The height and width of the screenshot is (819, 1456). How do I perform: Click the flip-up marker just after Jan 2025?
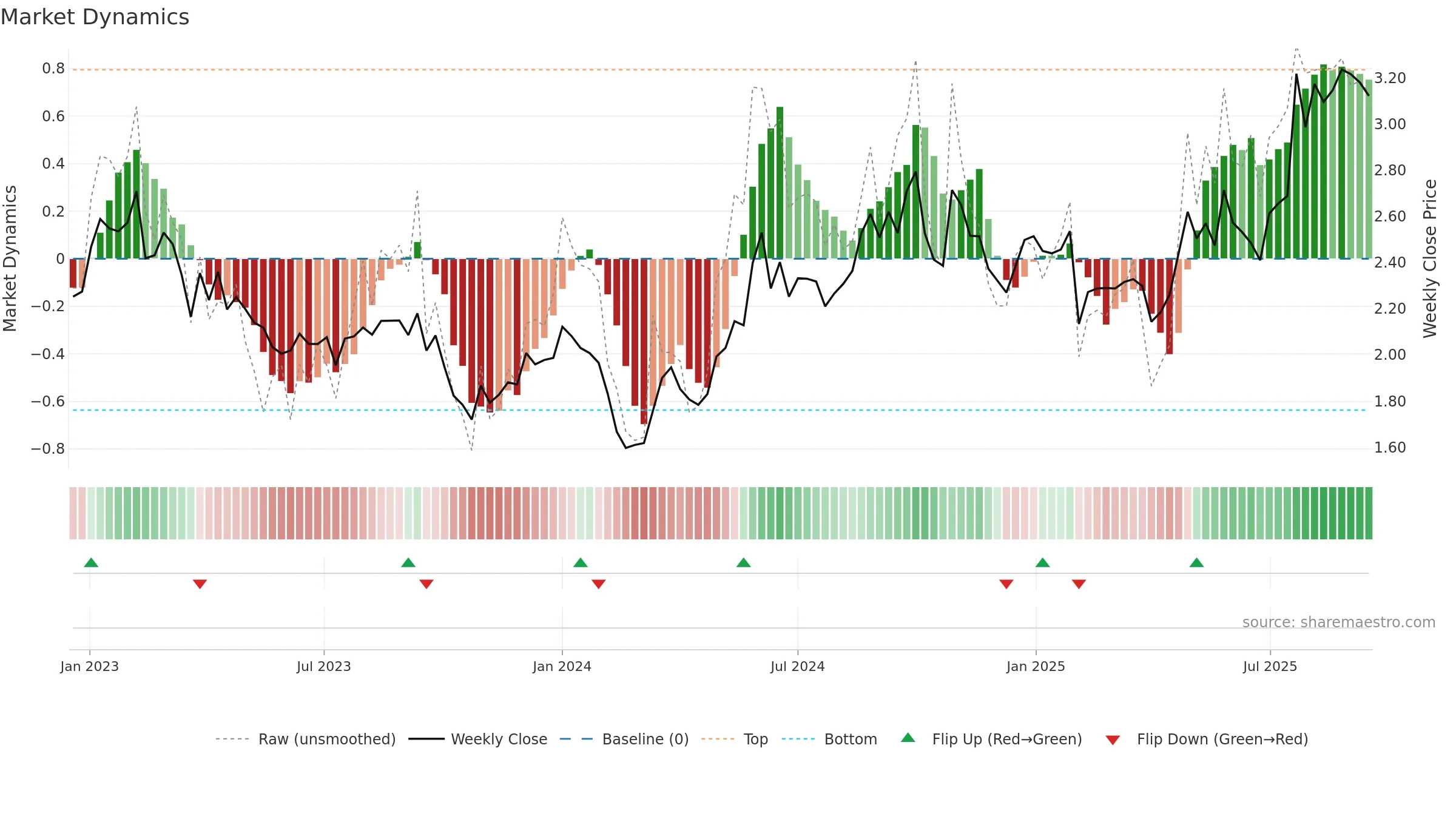tap(1043, 562)
